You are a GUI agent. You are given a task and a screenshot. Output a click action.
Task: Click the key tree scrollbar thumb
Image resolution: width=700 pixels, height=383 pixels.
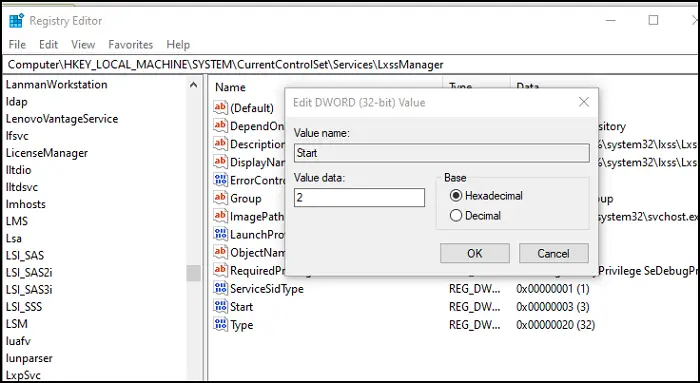(x=193, y=273)
